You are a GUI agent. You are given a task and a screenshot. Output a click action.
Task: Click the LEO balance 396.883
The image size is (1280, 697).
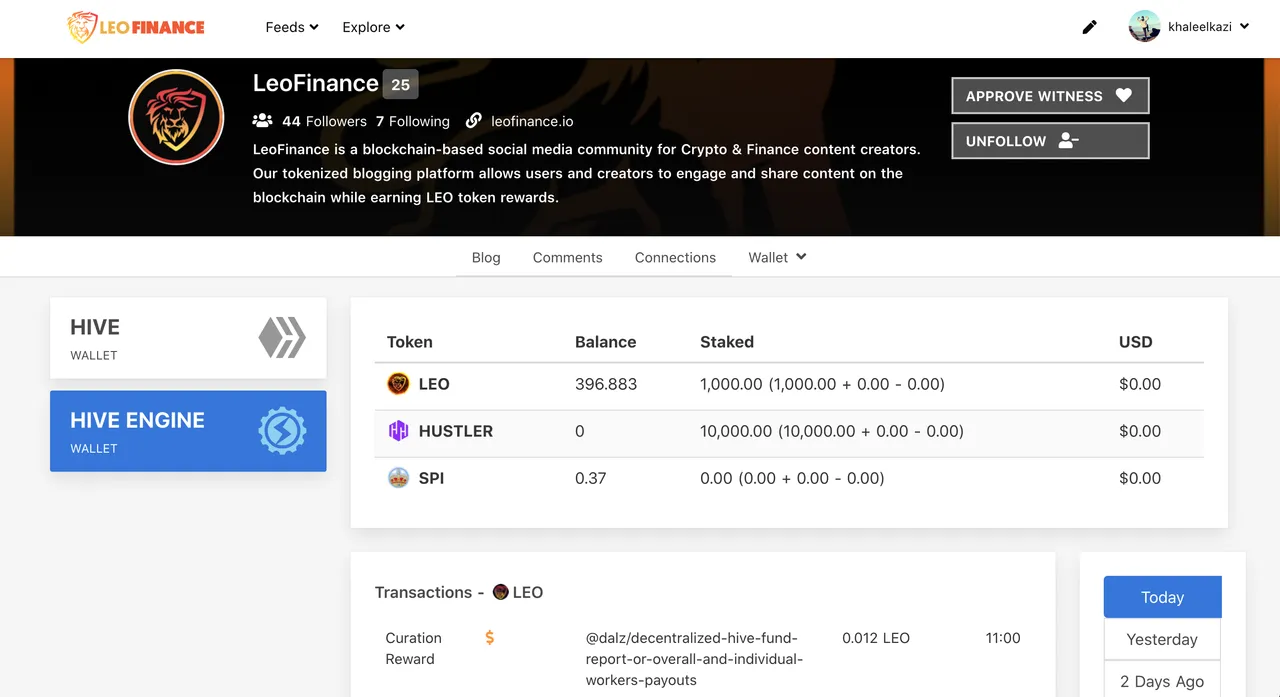(x=606, y=384)
